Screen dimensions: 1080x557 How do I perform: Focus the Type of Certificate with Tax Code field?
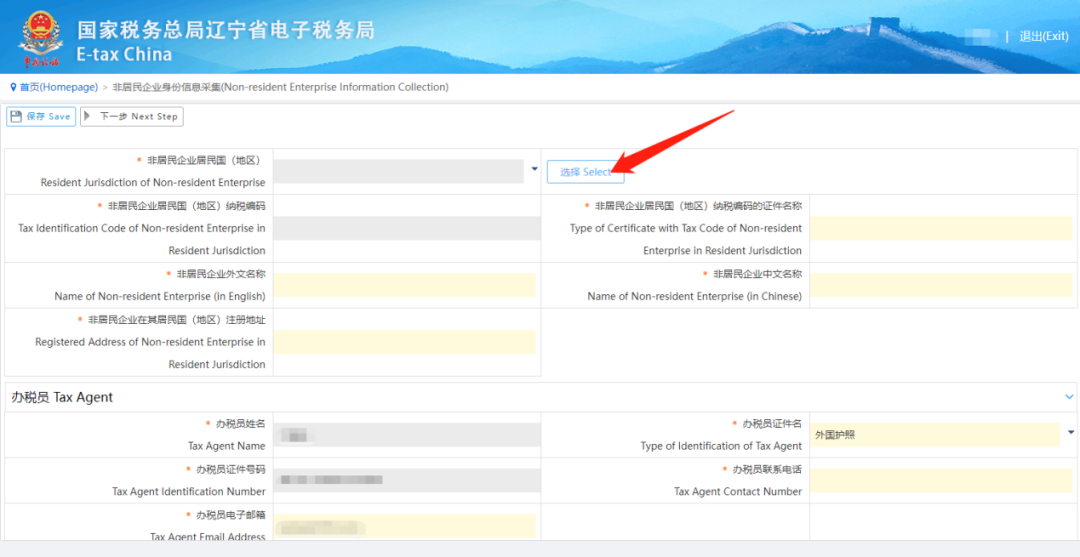939,228
